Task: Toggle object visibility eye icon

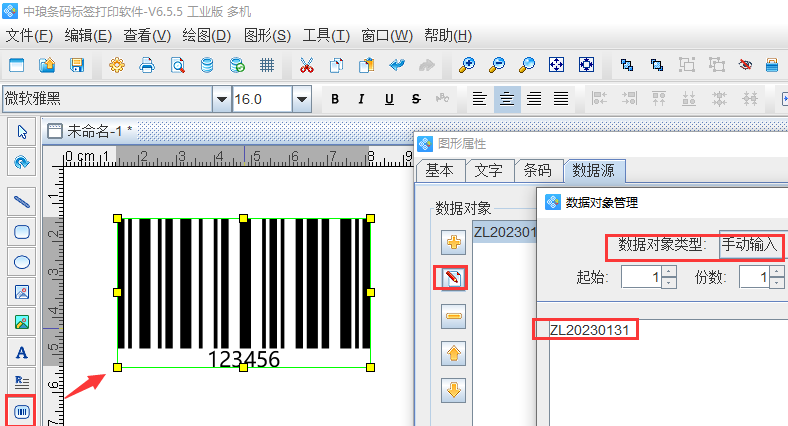Action: tap(745, 65)
